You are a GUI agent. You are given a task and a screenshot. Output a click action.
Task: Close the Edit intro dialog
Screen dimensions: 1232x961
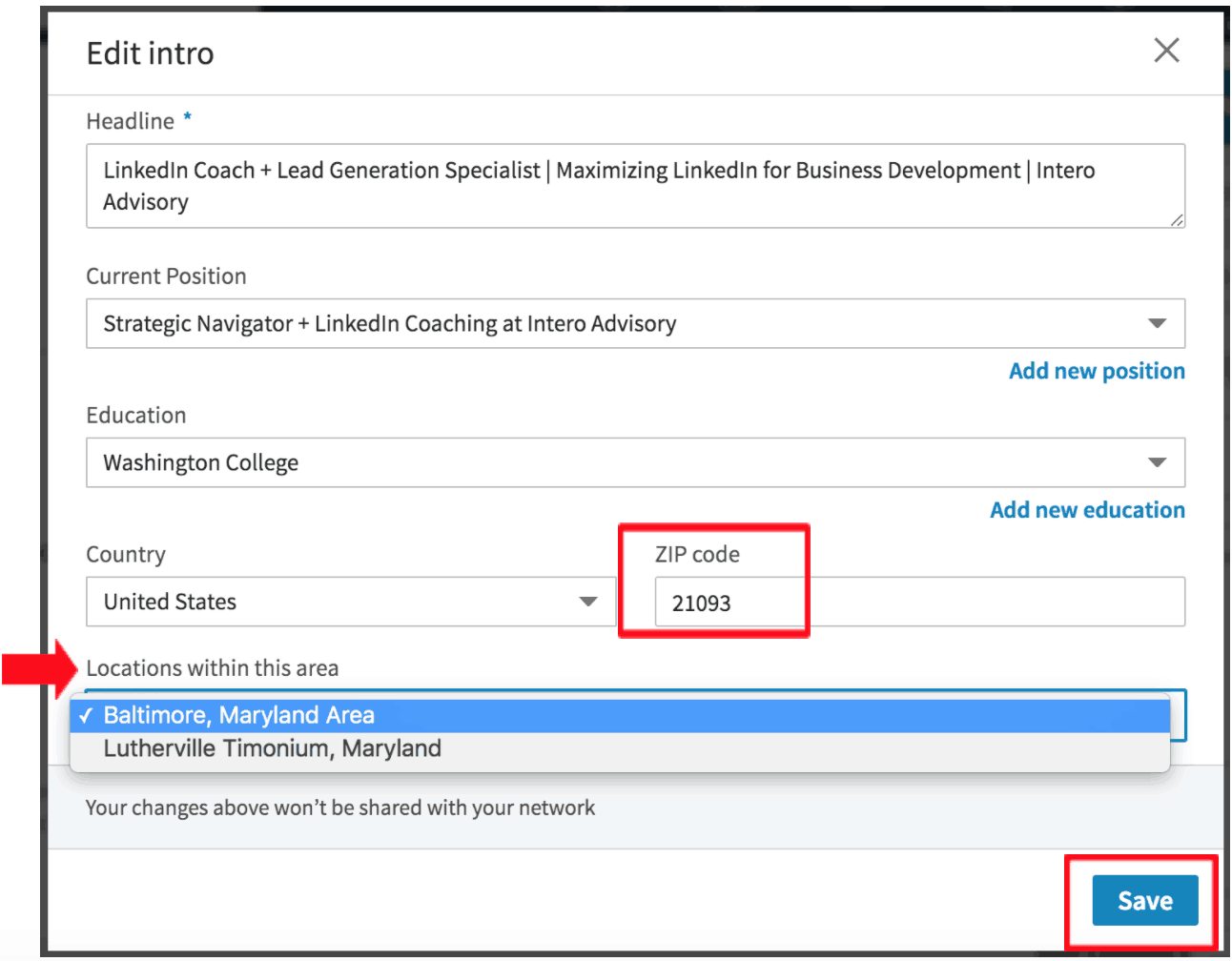(x=1166, y=51)
